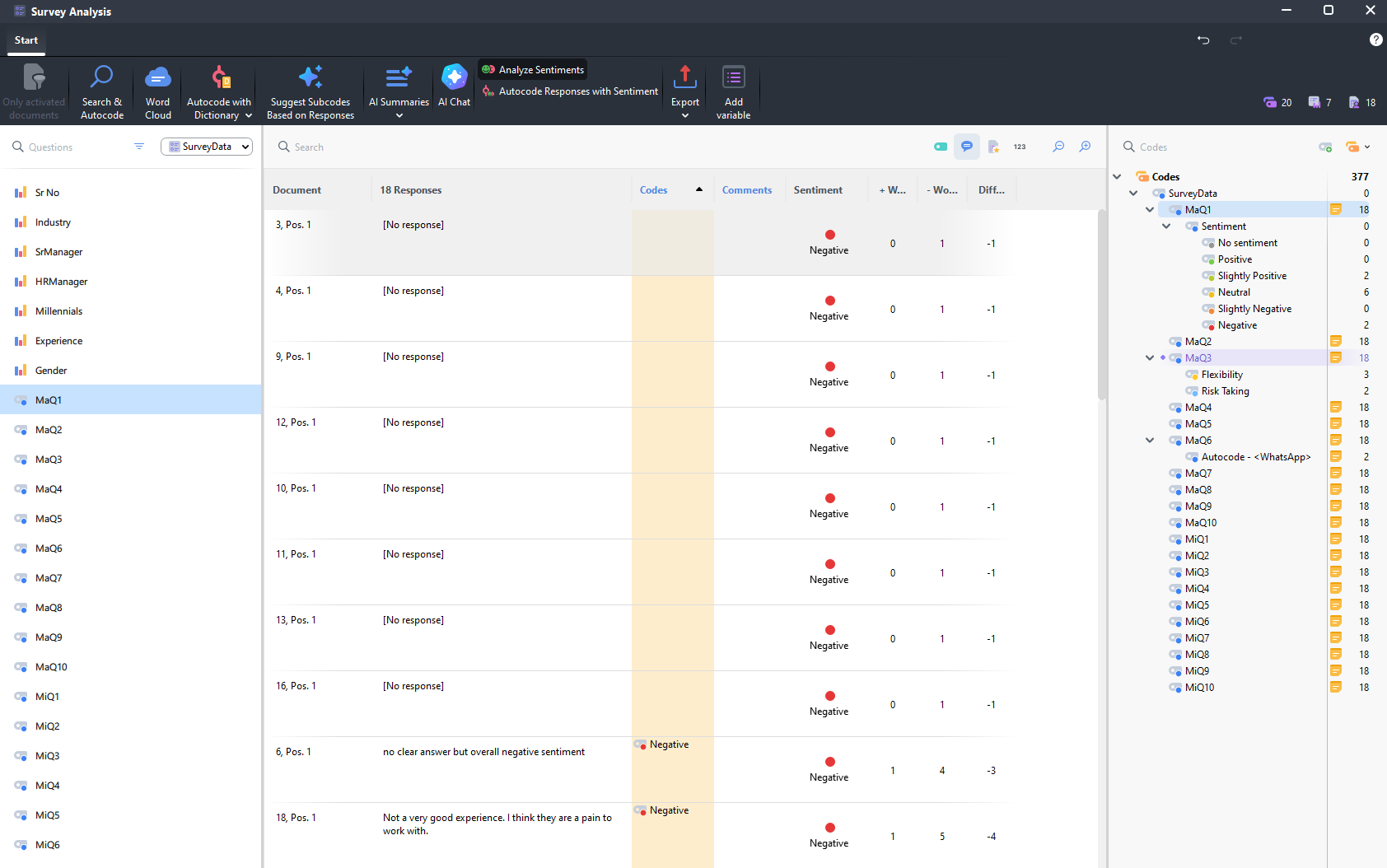The image size is (1387, 868).
Task: Toggle the comments column display
Action: [967, 147]
